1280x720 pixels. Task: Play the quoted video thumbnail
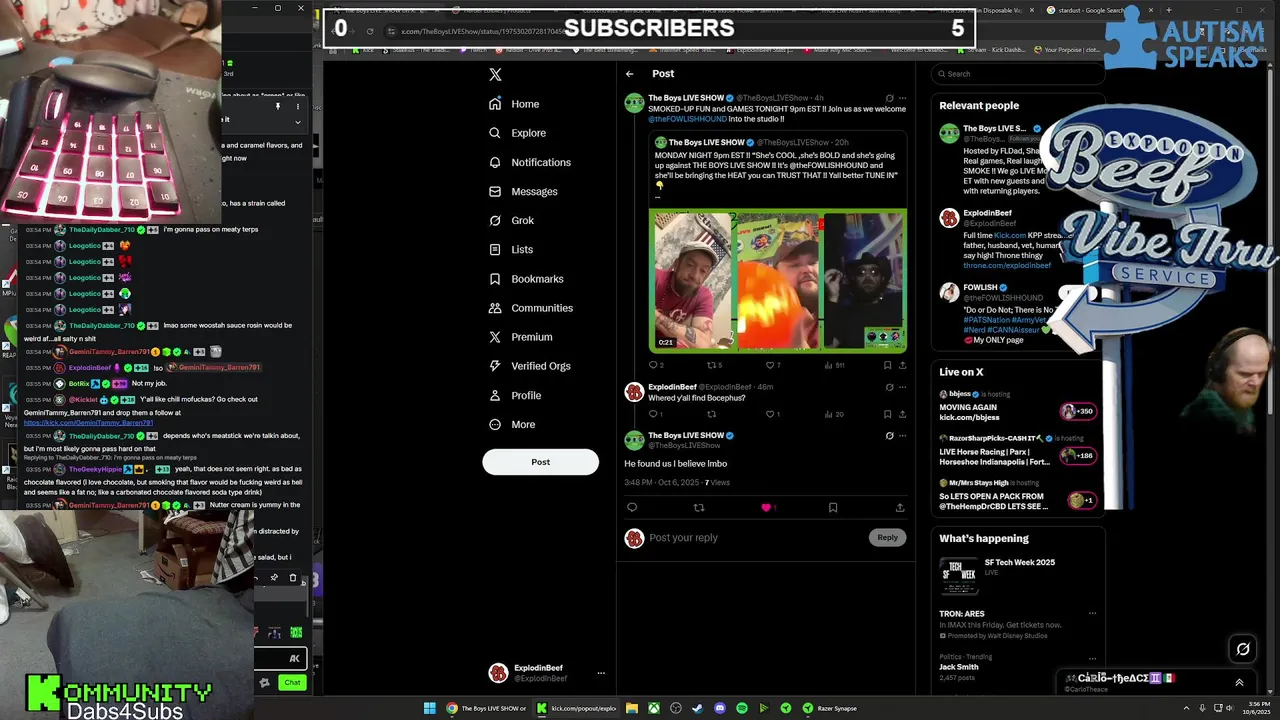click(x=778, y=281)
